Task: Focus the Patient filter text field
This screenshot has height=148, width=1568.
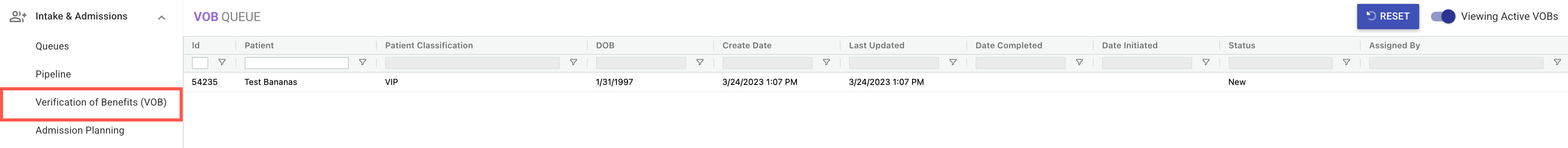Action: coord(296,62)
